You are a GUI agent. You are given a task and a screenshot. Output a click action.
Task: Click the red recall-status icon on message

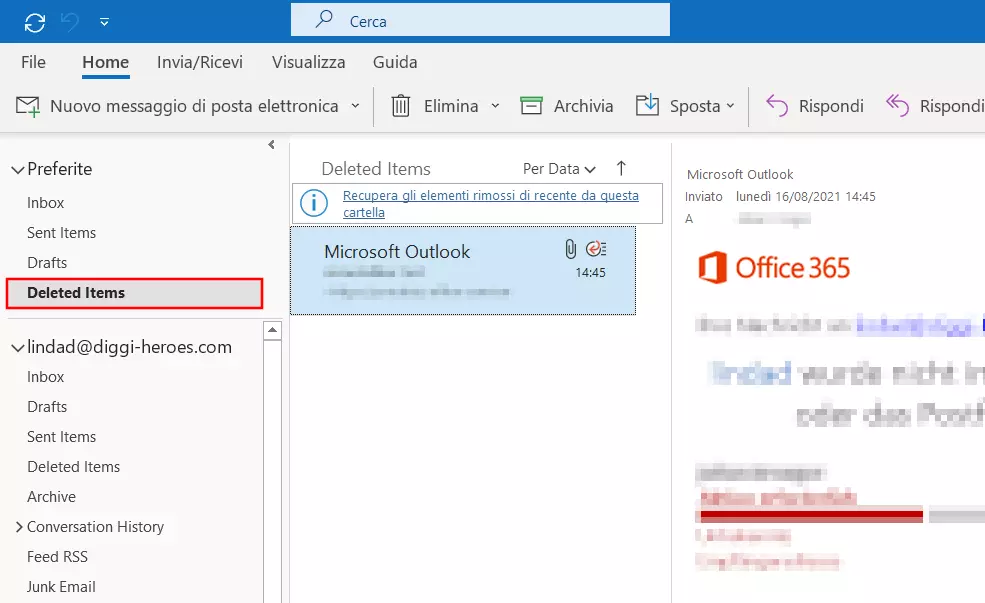point(596,249)
